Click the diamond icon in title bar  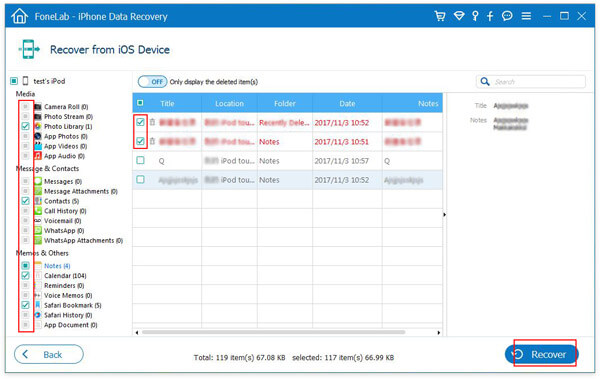click(458, 16)
